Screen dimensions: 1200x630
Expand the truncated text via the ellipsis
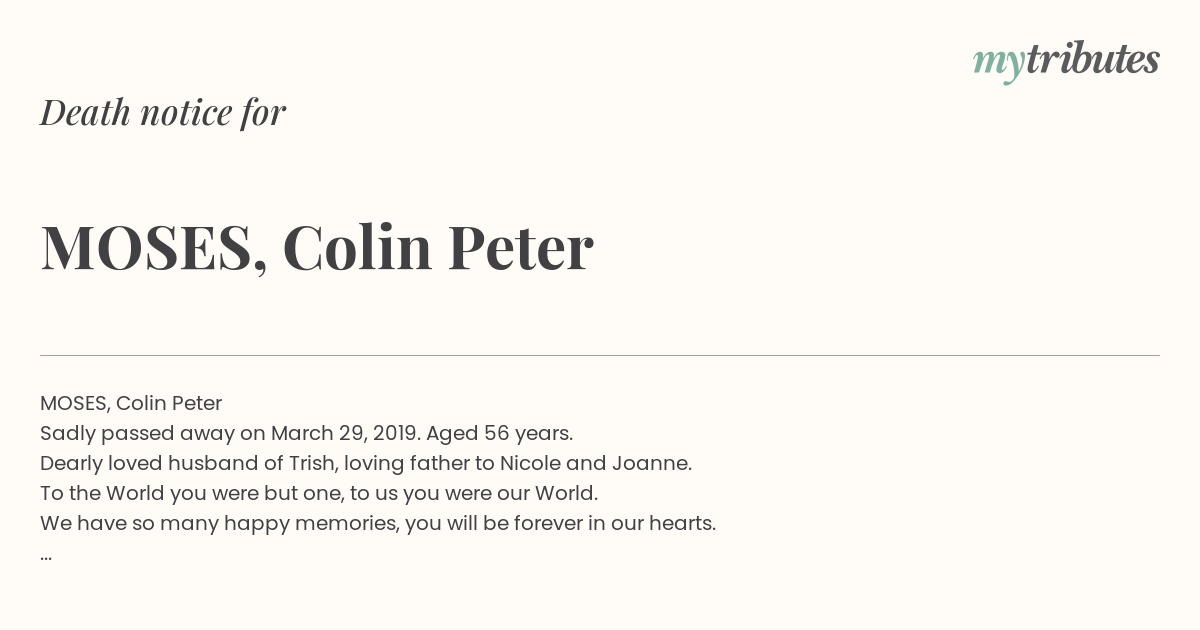(46, 557)
